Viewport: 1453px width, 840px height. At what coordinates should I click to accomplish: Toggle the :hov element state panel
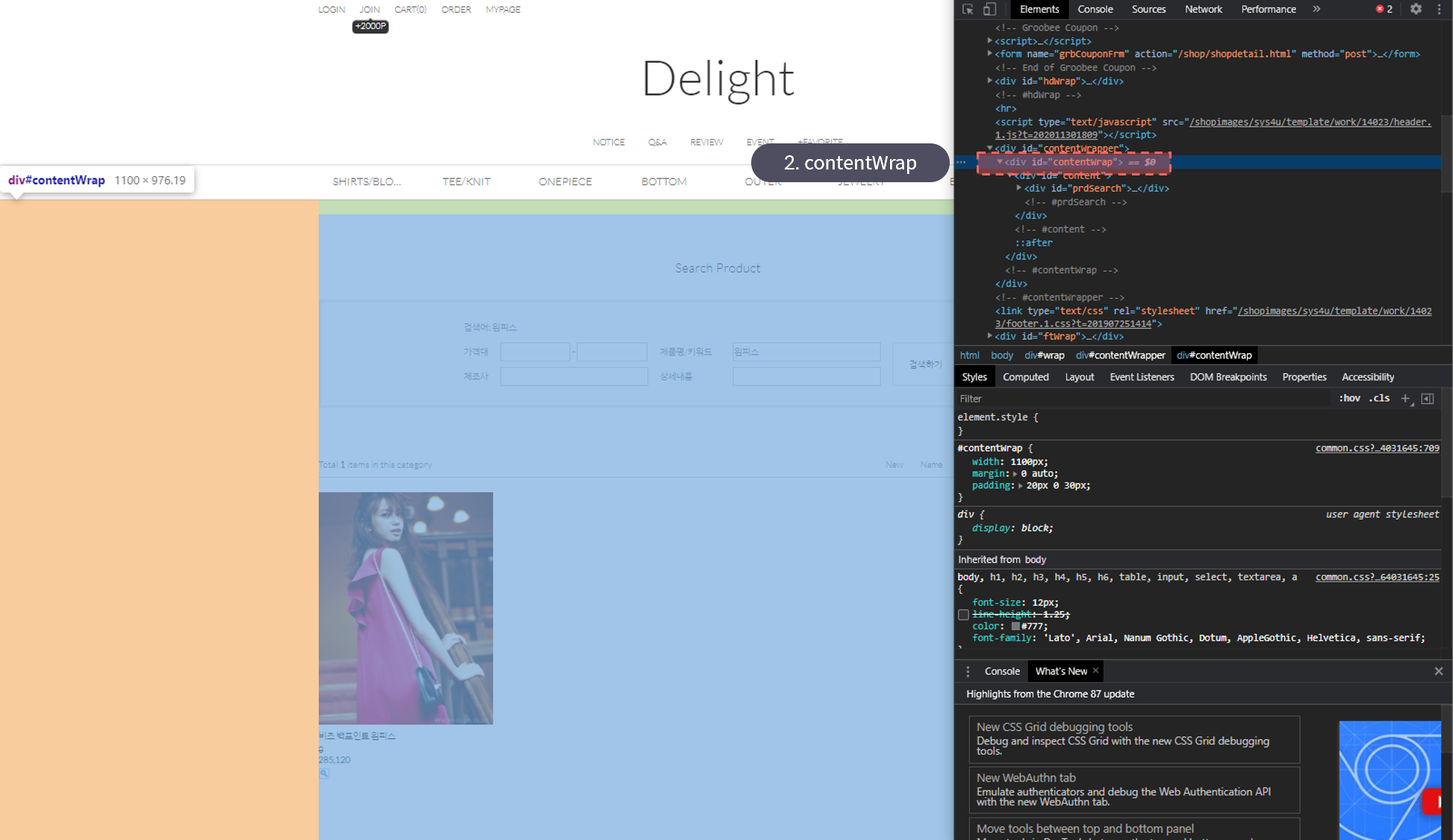click(x=1349, y=399)
